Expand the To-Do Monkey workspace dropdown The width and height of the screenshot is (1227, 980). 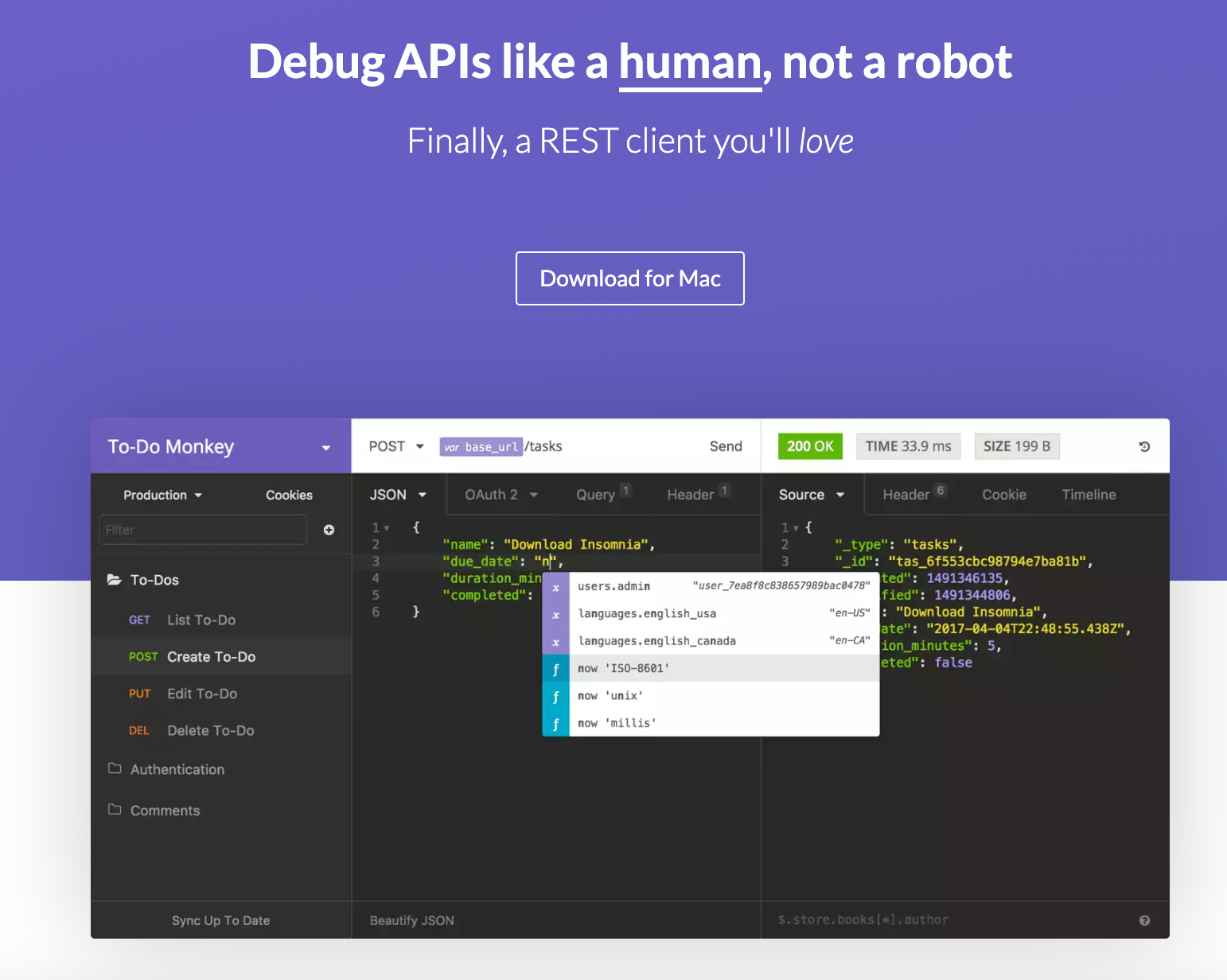[325, 448]
